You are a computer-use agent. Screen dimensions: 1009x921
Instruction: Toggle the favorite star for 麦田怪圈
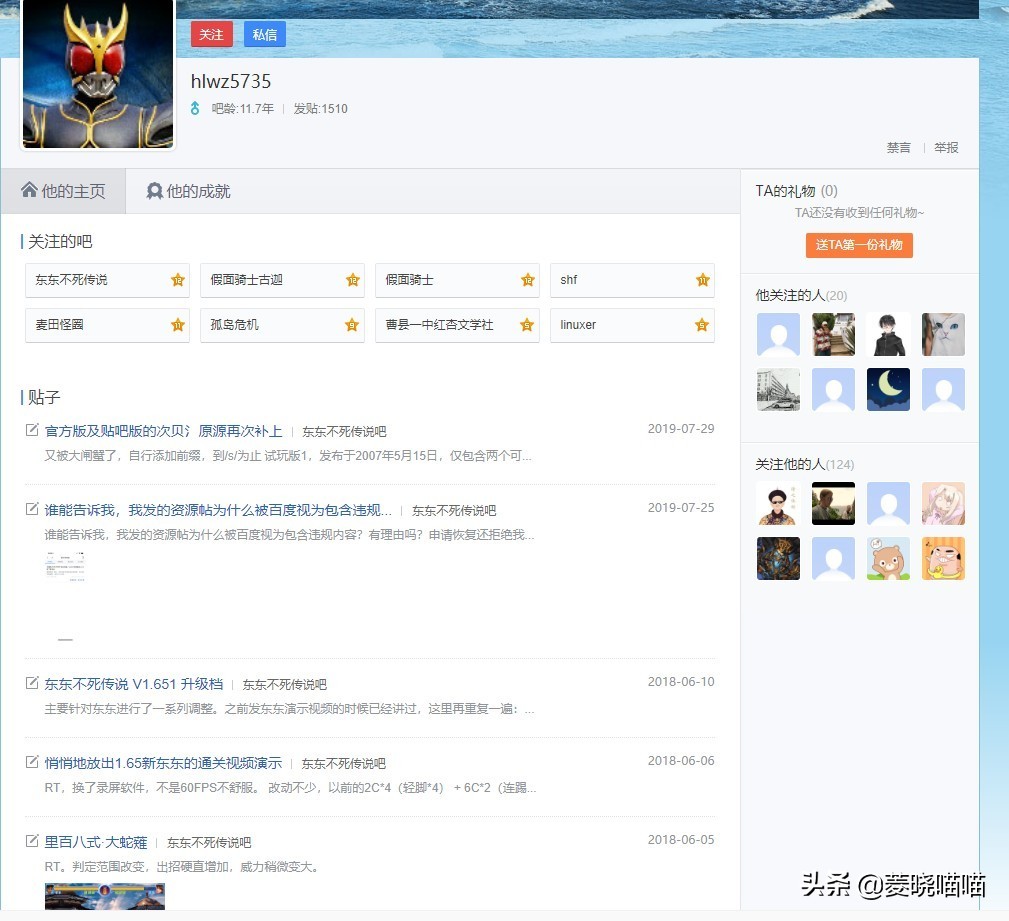(x=178, y=325)
